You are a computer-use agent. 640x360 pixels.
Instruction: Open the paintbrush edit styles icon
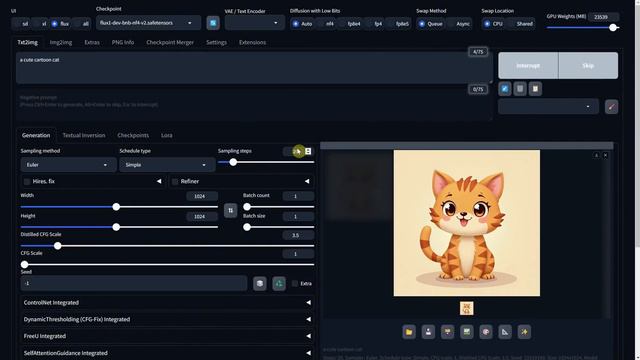pyautogui.click(x=611, y=107)
